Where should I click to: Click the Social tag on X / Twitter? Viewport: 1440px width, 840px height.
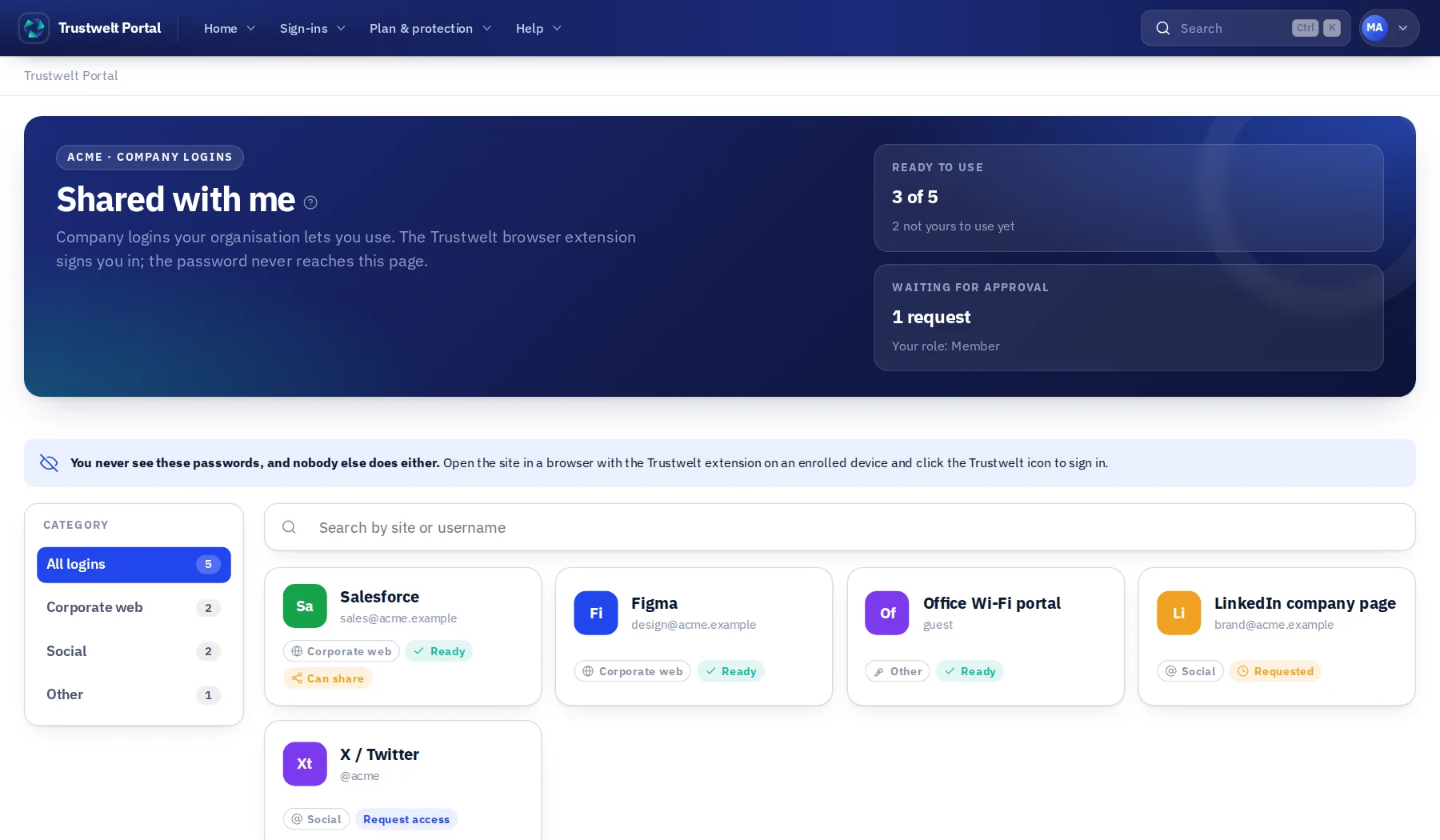[316, 819]
